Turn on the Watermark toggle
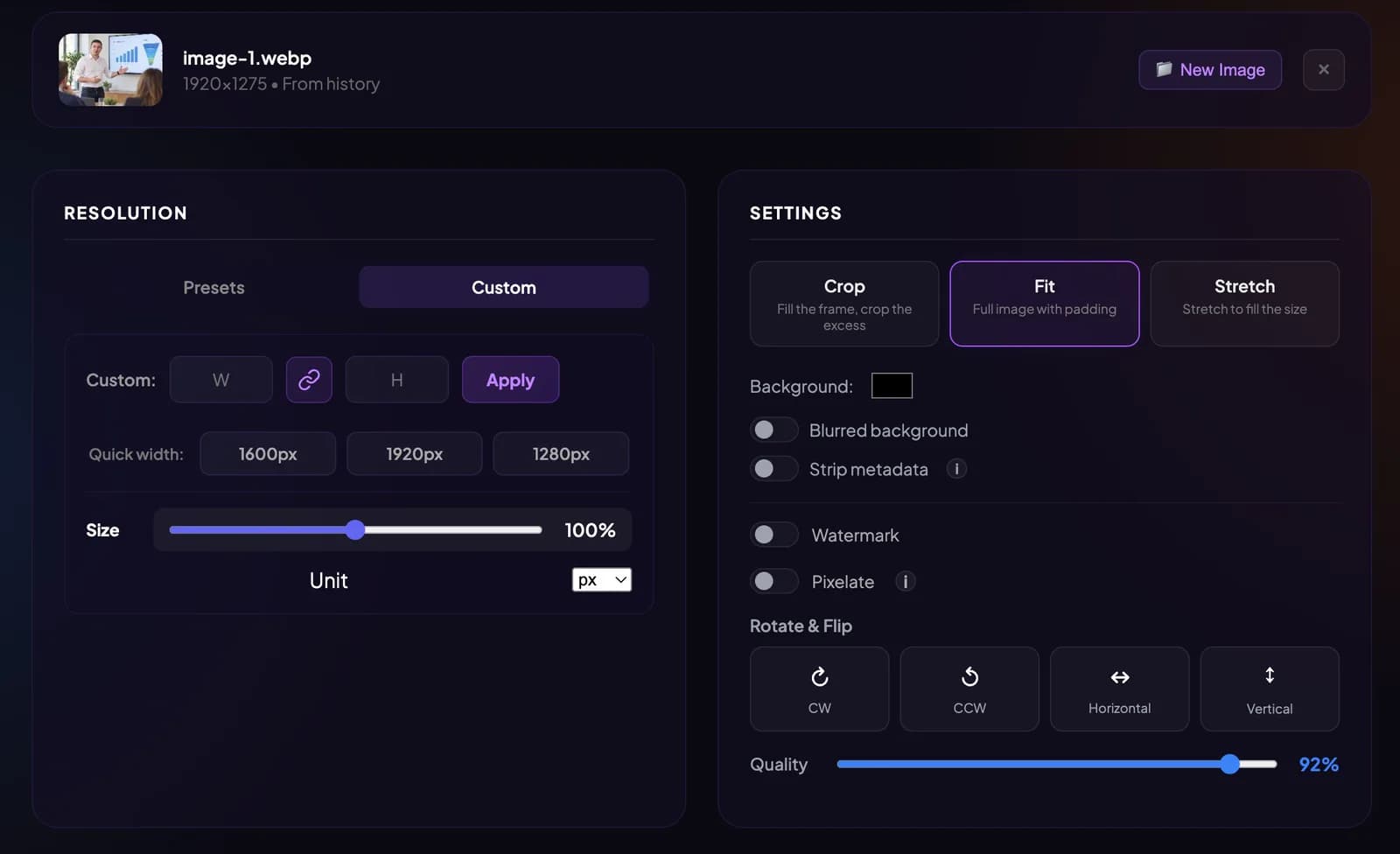Image resolution: width=1400 pixels, height=854 pixels. pos(773,535)
